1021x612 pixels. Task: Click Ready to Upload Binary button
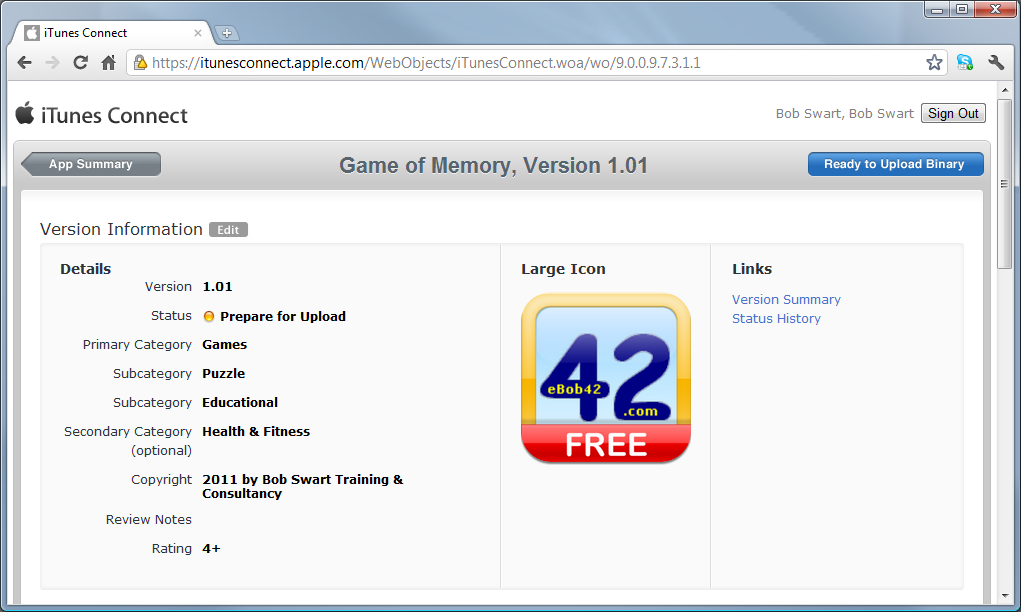895,164
